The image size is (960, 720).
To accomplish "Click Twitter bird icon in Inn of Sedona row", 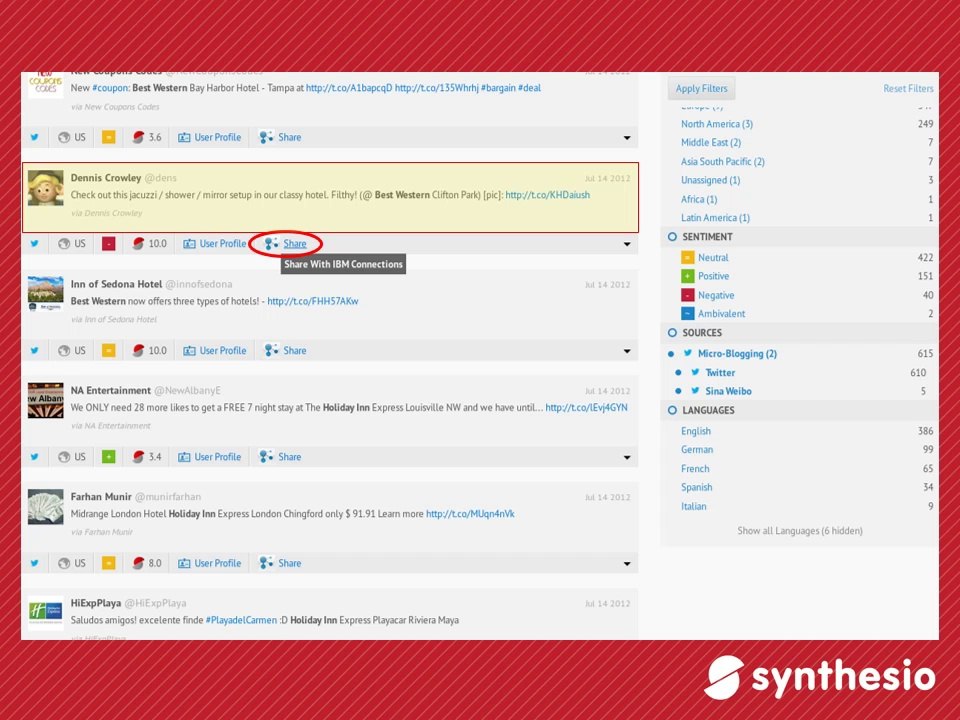I will 35,350.
